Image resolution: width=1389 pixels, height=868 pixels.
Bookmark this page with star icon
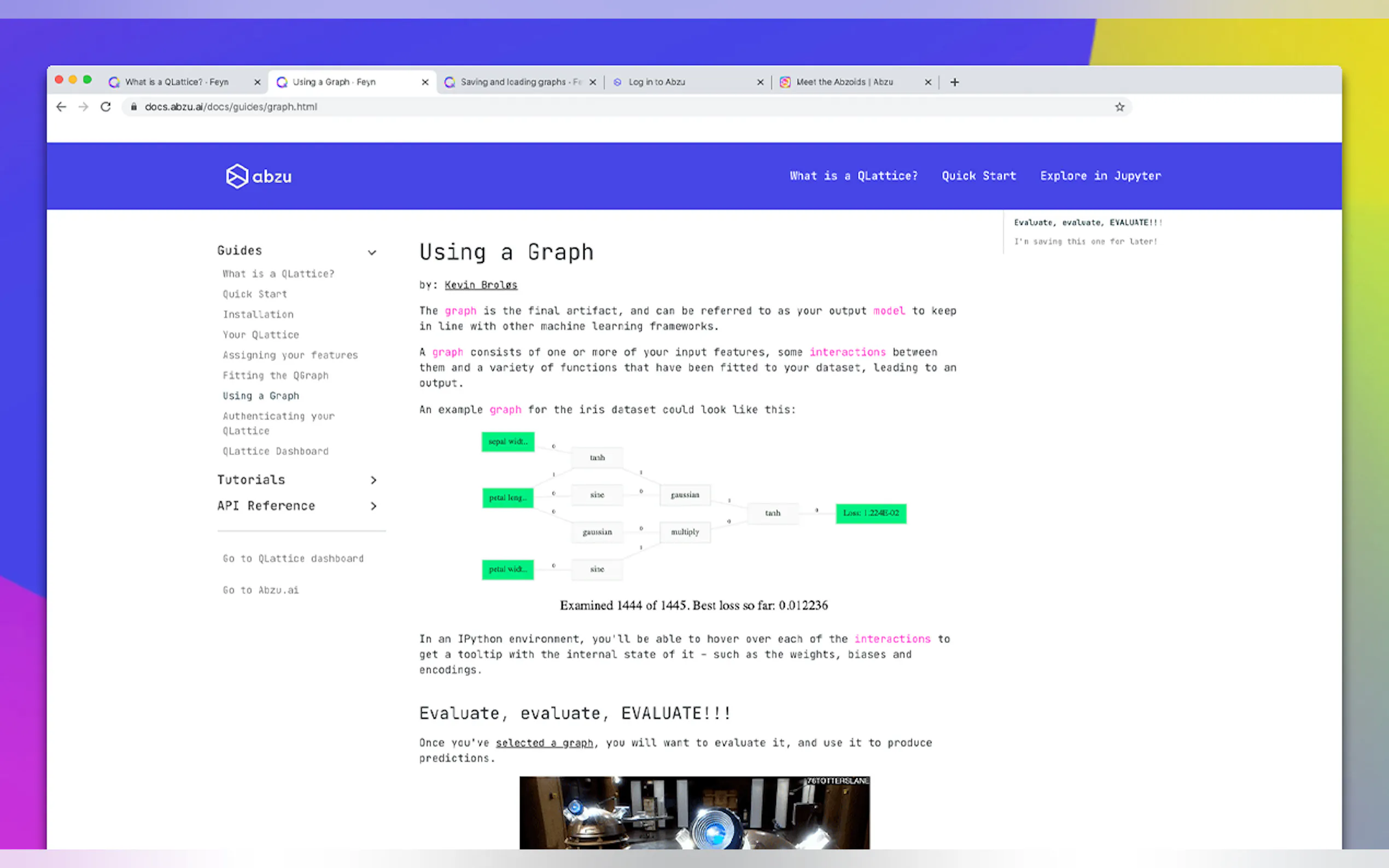[1119, 107]
